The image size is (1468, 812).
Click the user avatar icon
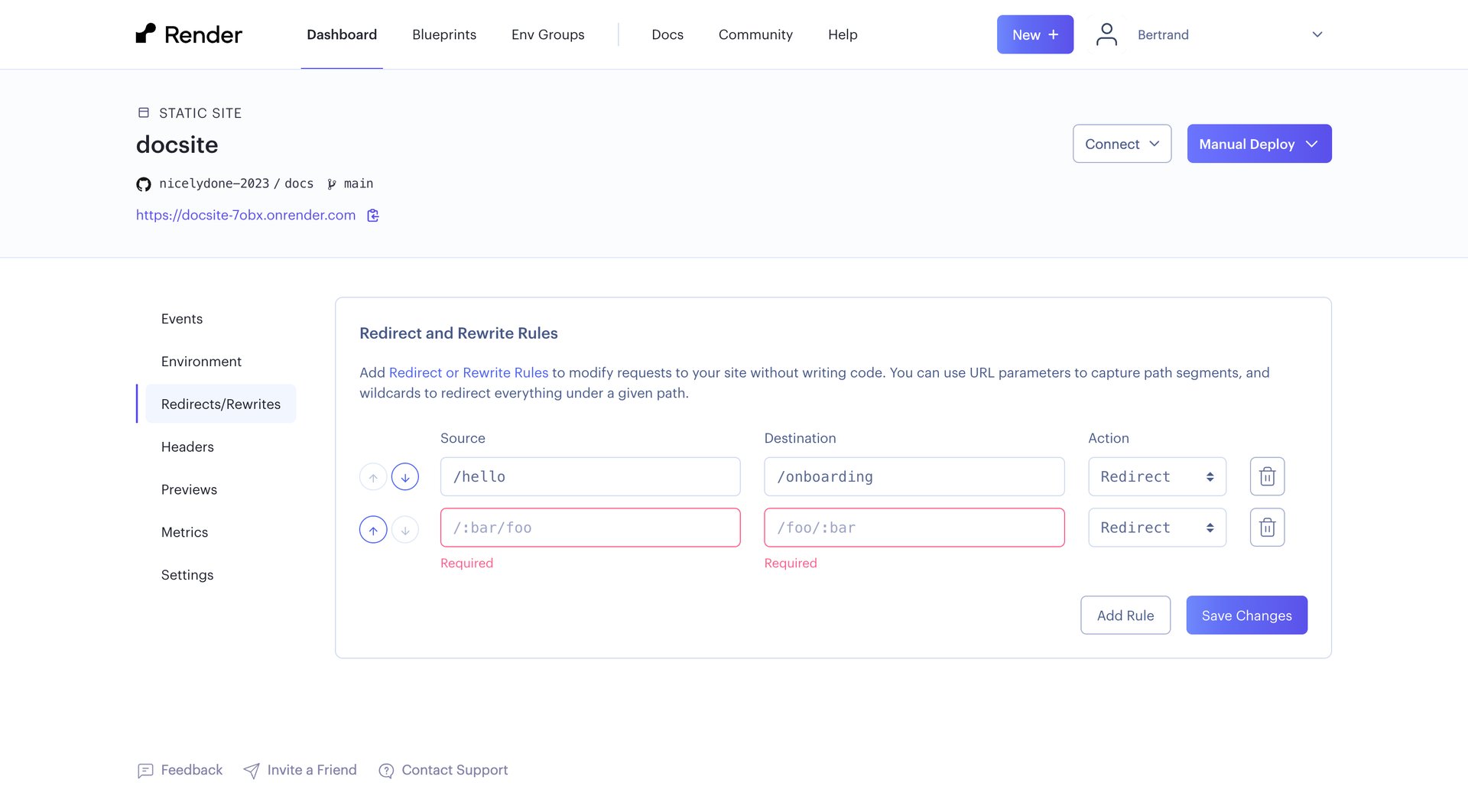1106,34
